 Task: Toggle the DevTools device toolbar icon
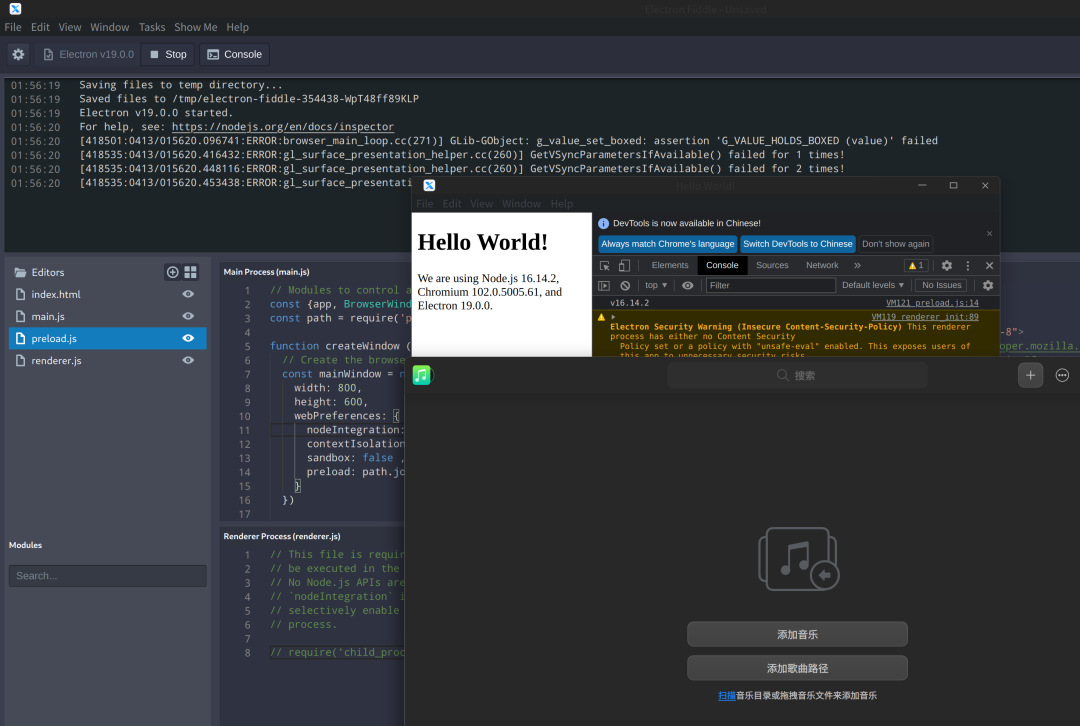coord(624,265)
